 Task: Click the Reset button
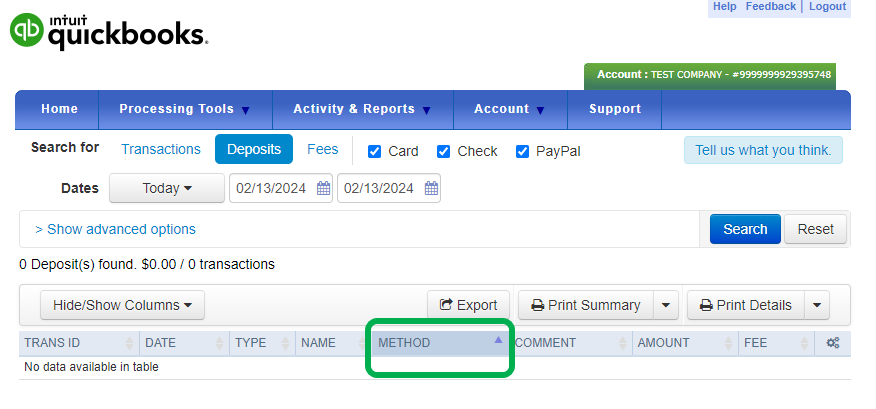click(816, 229)
